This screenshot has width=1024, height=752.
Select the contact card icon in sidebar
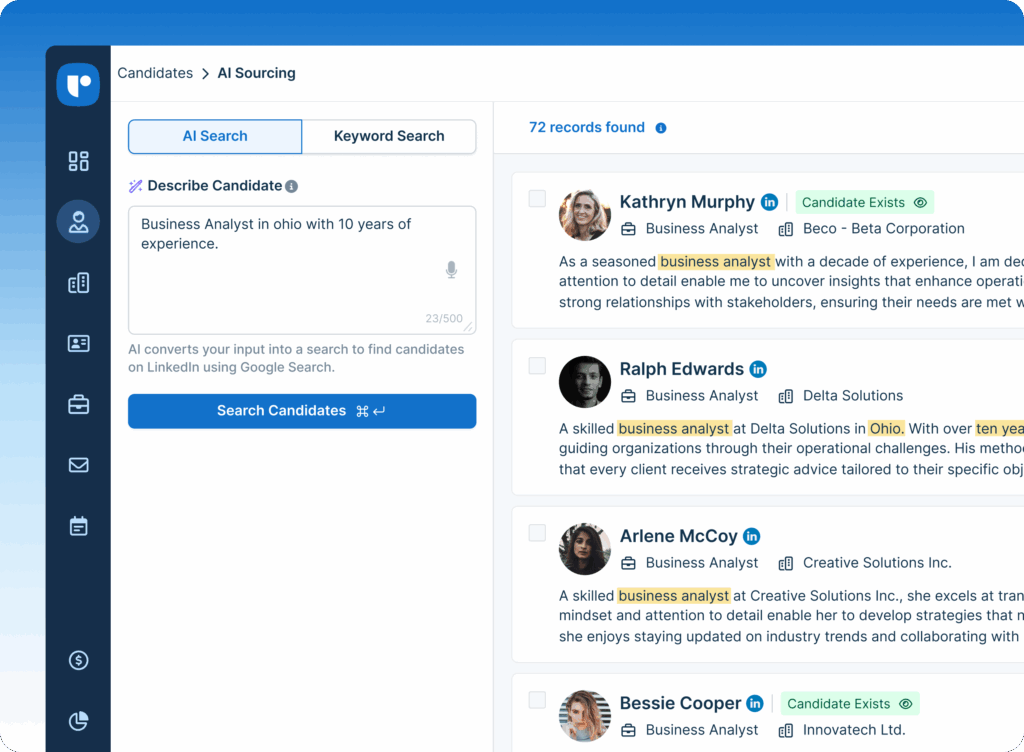[x=78, y=344]
